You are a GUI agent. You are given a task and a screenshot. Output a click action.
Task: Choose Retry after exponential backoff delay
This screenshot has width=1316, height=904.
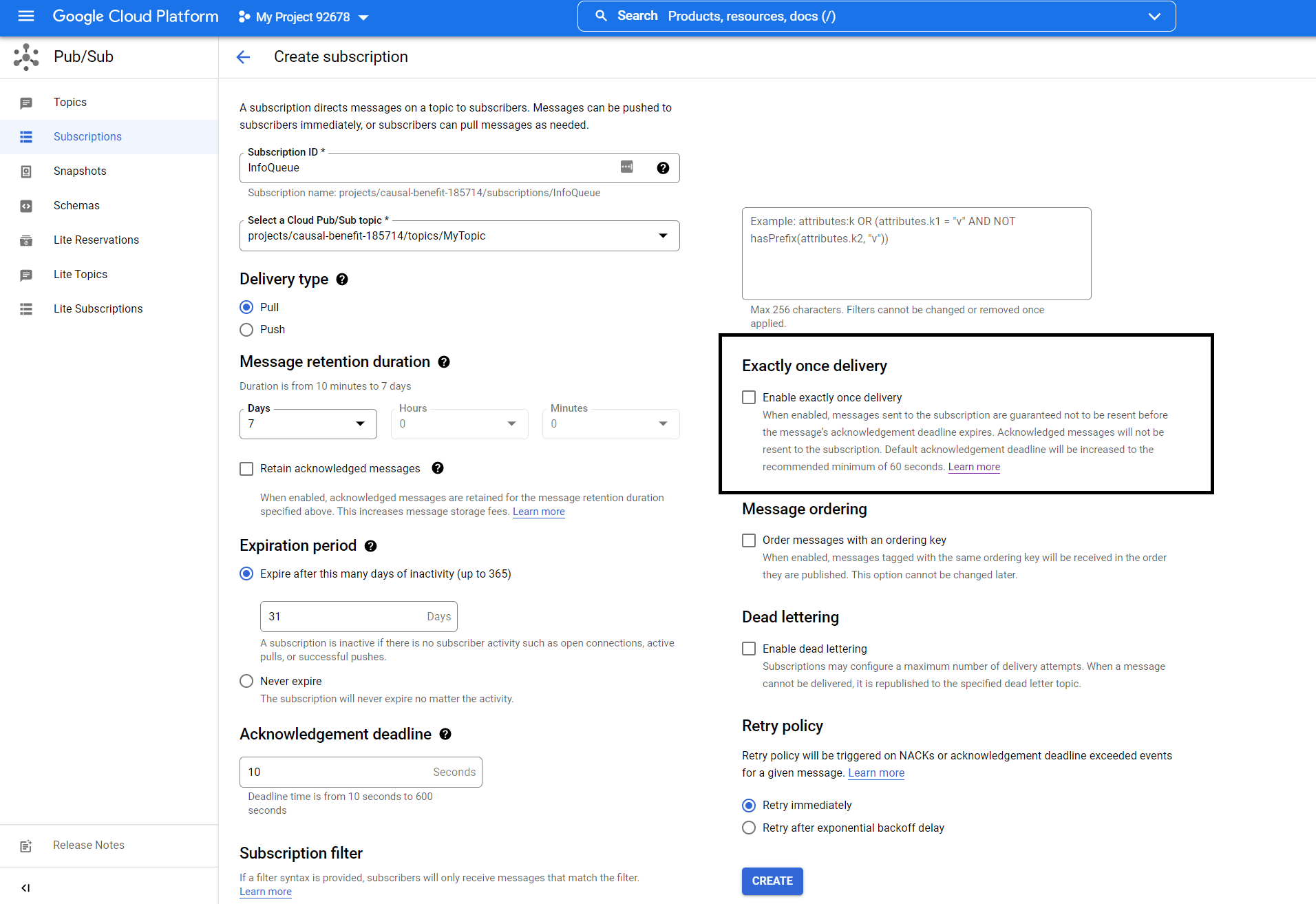749,828
